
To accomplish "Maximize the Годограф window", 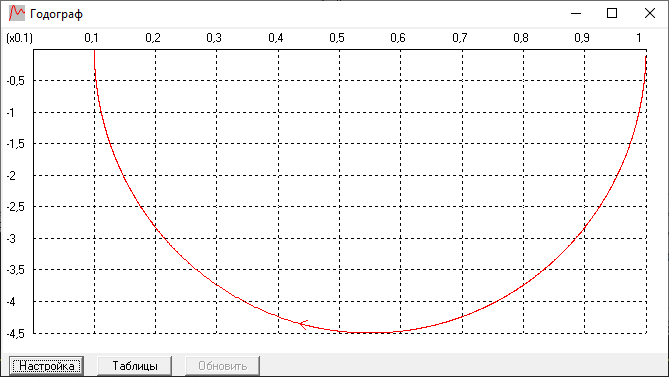I will pos(612,13).
